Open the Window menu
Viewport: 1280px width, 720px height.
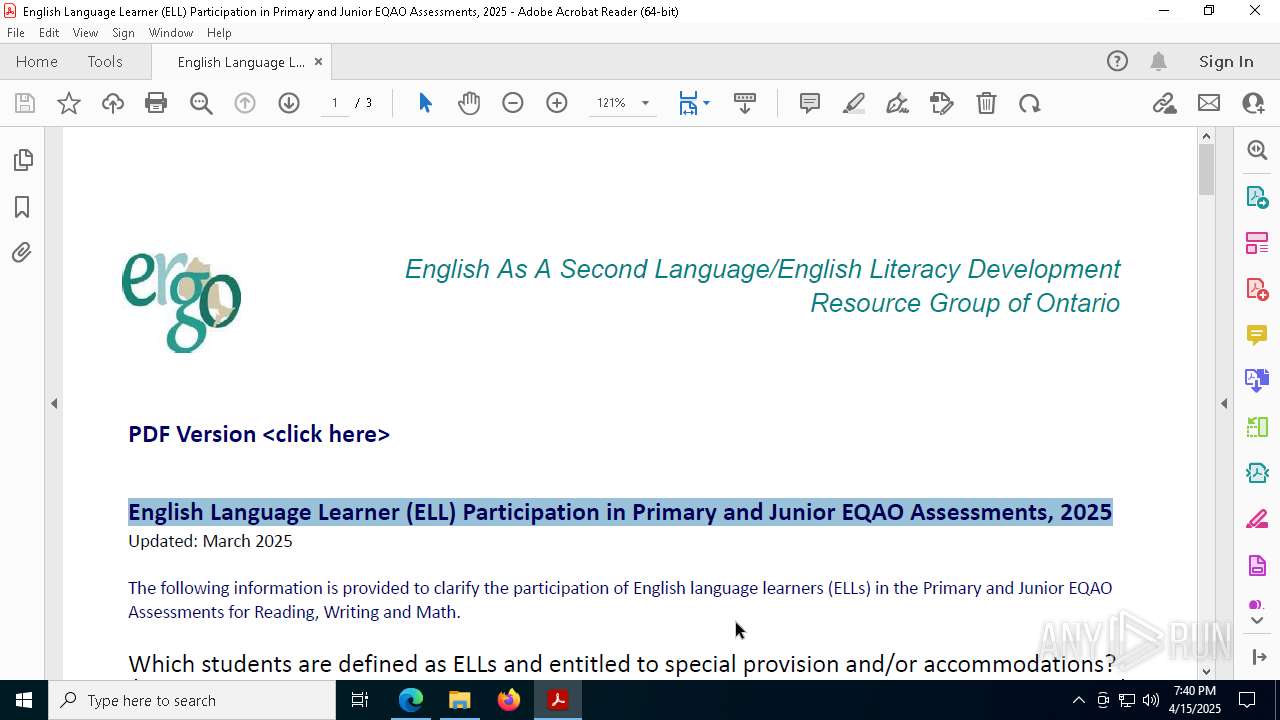(x=171, y=33)
